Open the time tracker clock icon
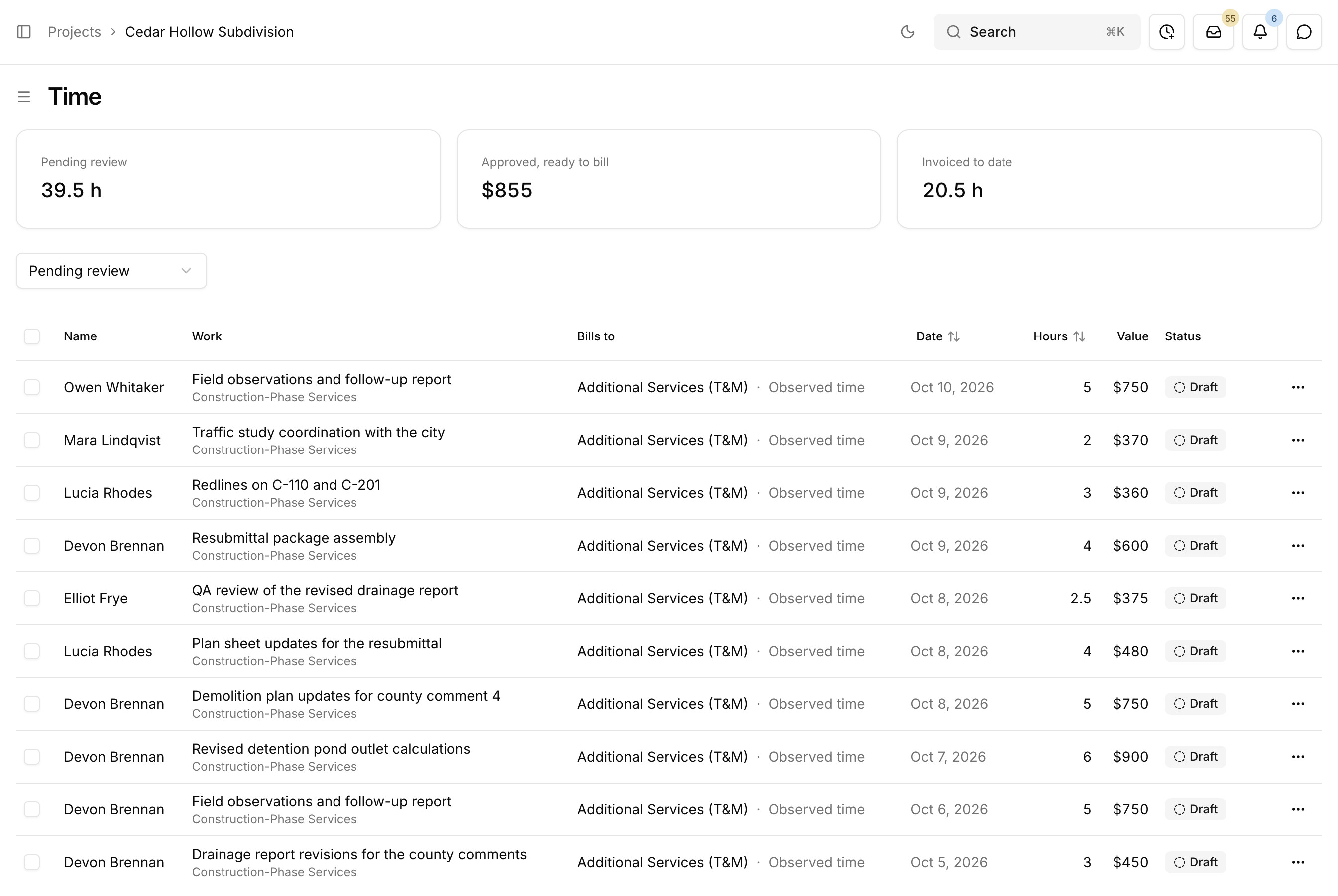 (1167, 32)
